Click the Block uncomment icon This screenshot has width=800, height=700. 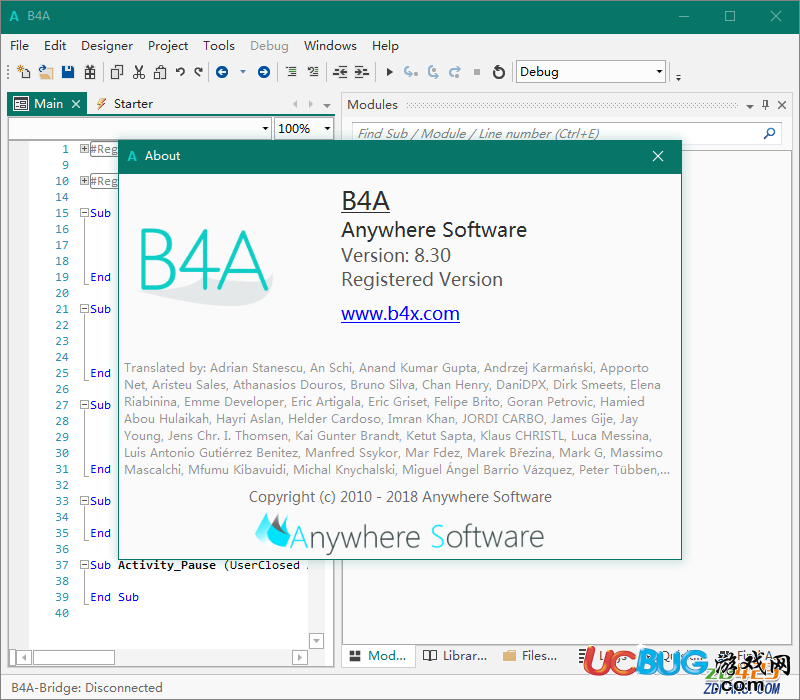(313, 72)
